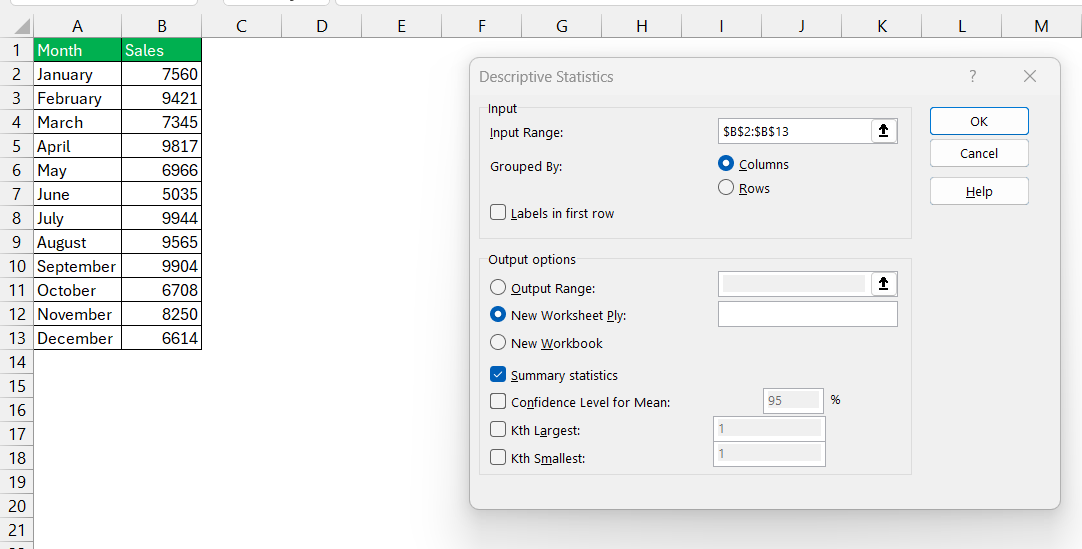Select the August cell
This screenshot has width=1082, height=549.
point(77,242)
